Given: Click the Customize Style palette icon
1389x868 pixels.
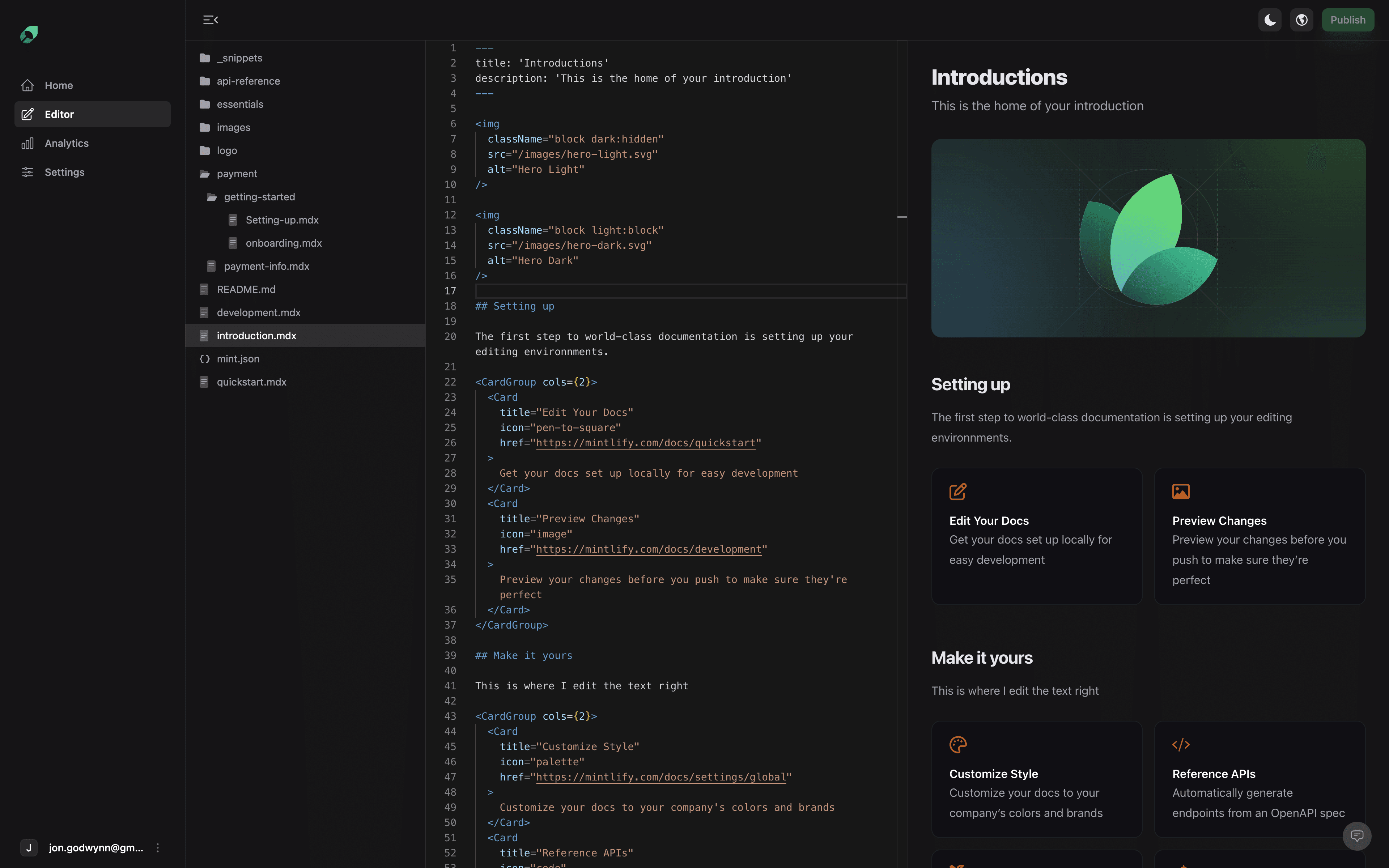Looking at the screenshot, I should (x=957, y=745).
